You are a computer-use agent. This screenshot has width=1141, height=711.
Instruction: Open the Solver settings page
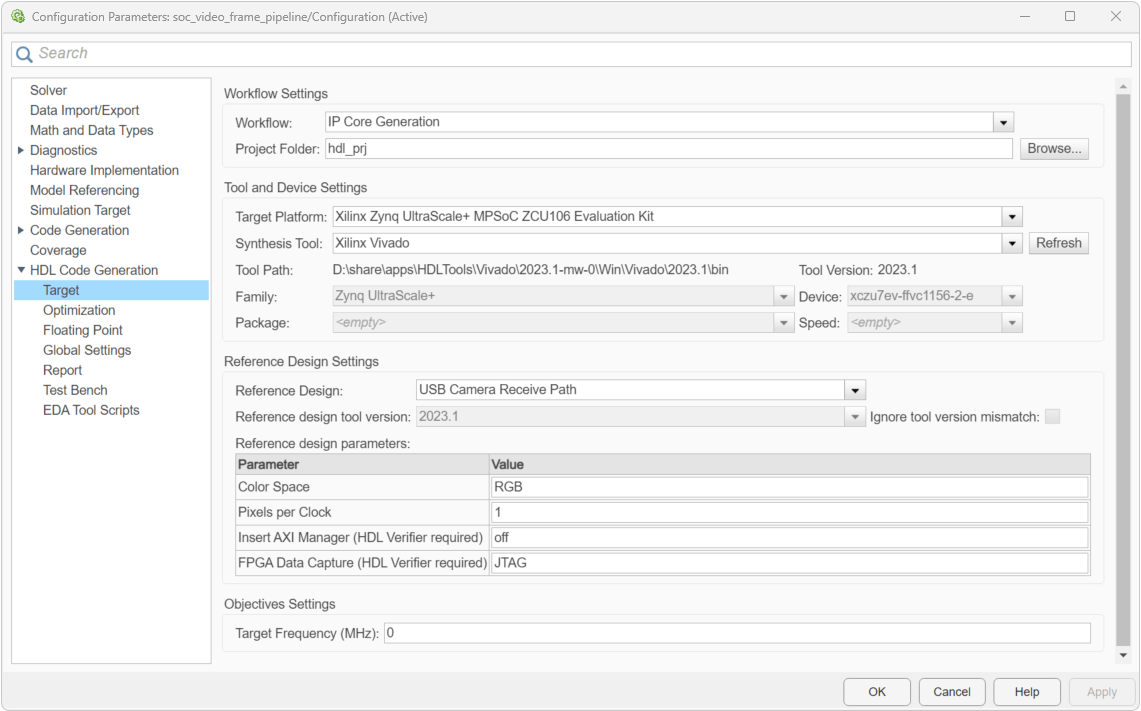48,90
